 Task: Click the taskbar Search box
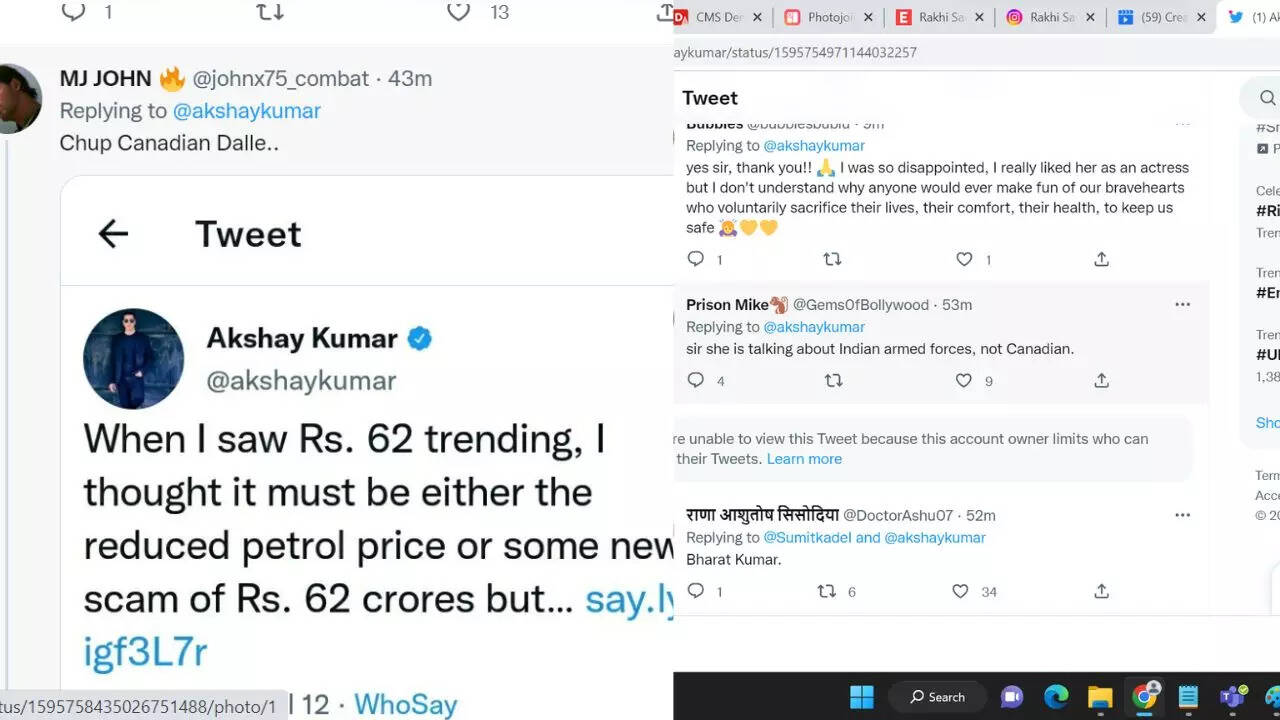click(938, 697)
